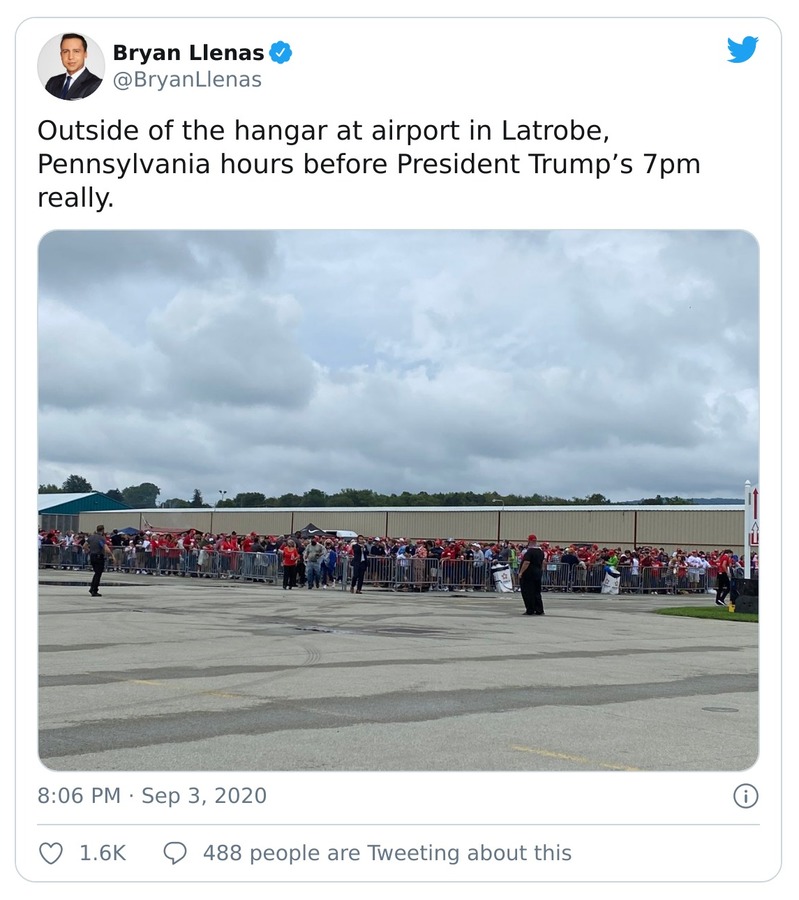Enlarge the attached crowd photo
The height and width of the screenshot is (900, 799).
(x=398, y=497)
